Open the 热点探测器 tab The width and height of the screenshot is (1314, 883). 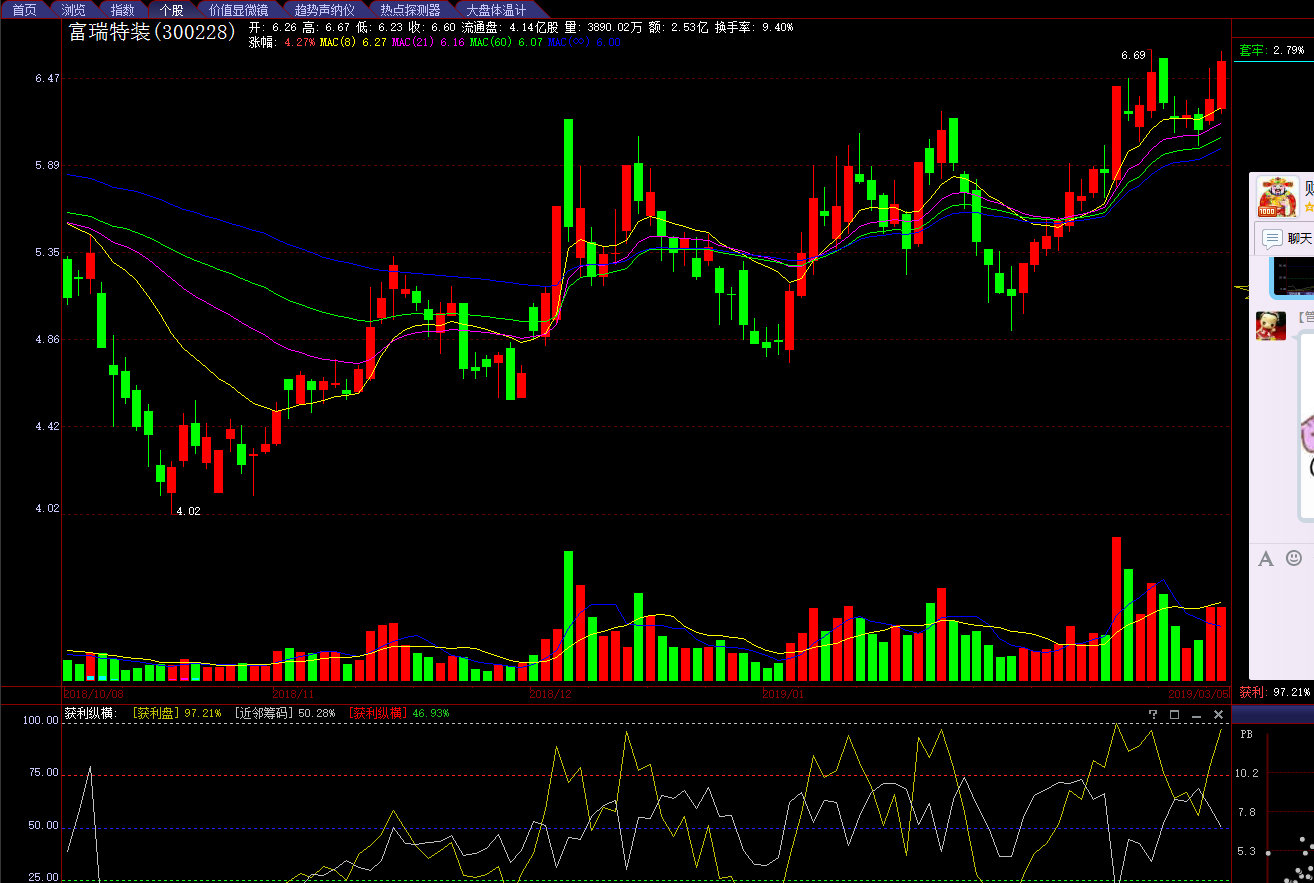point(410,9)
